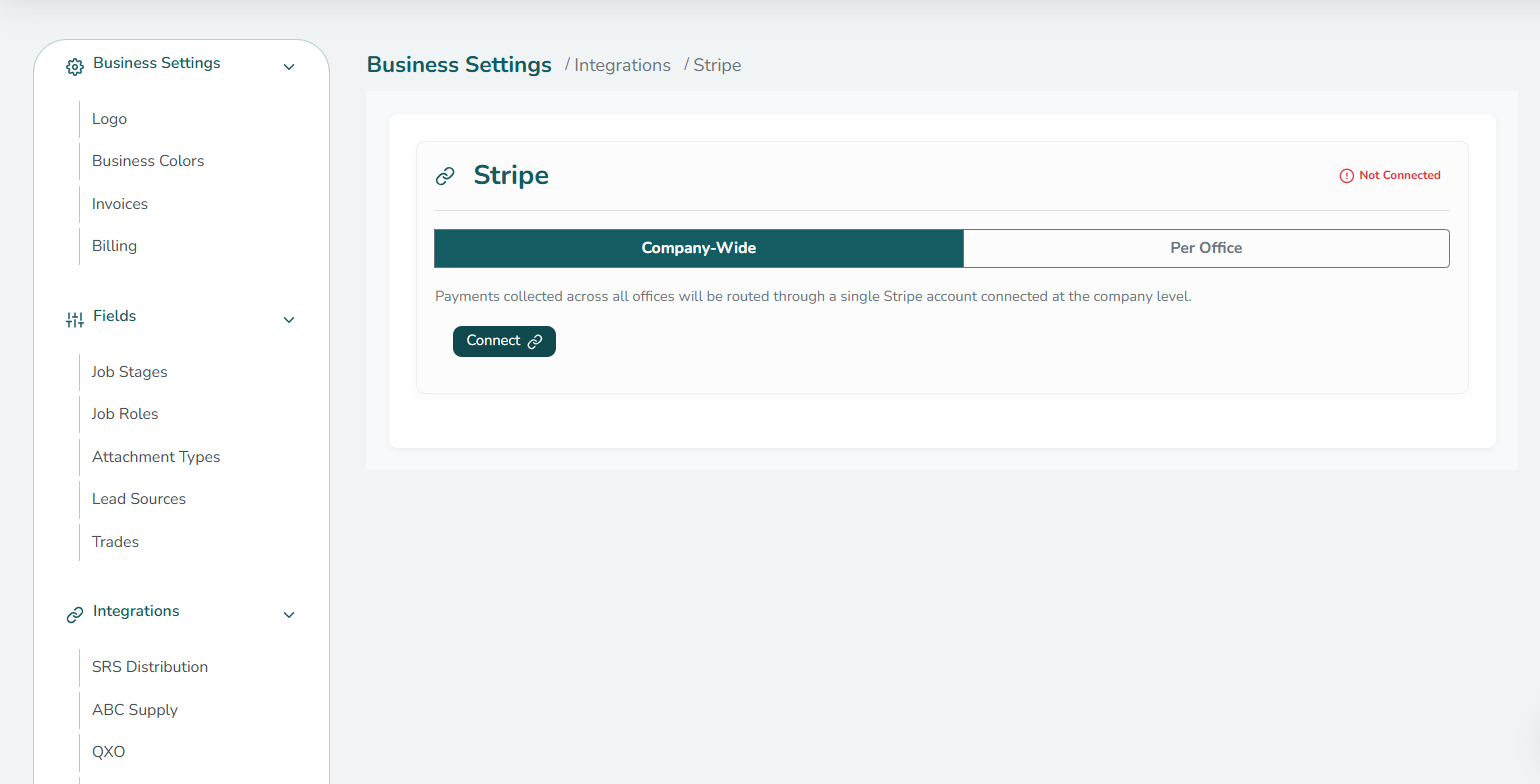Collapse the Business Settings section chevron
Image resolution: width=1540 pixels, height=784 pixels.
pos(289,67)
